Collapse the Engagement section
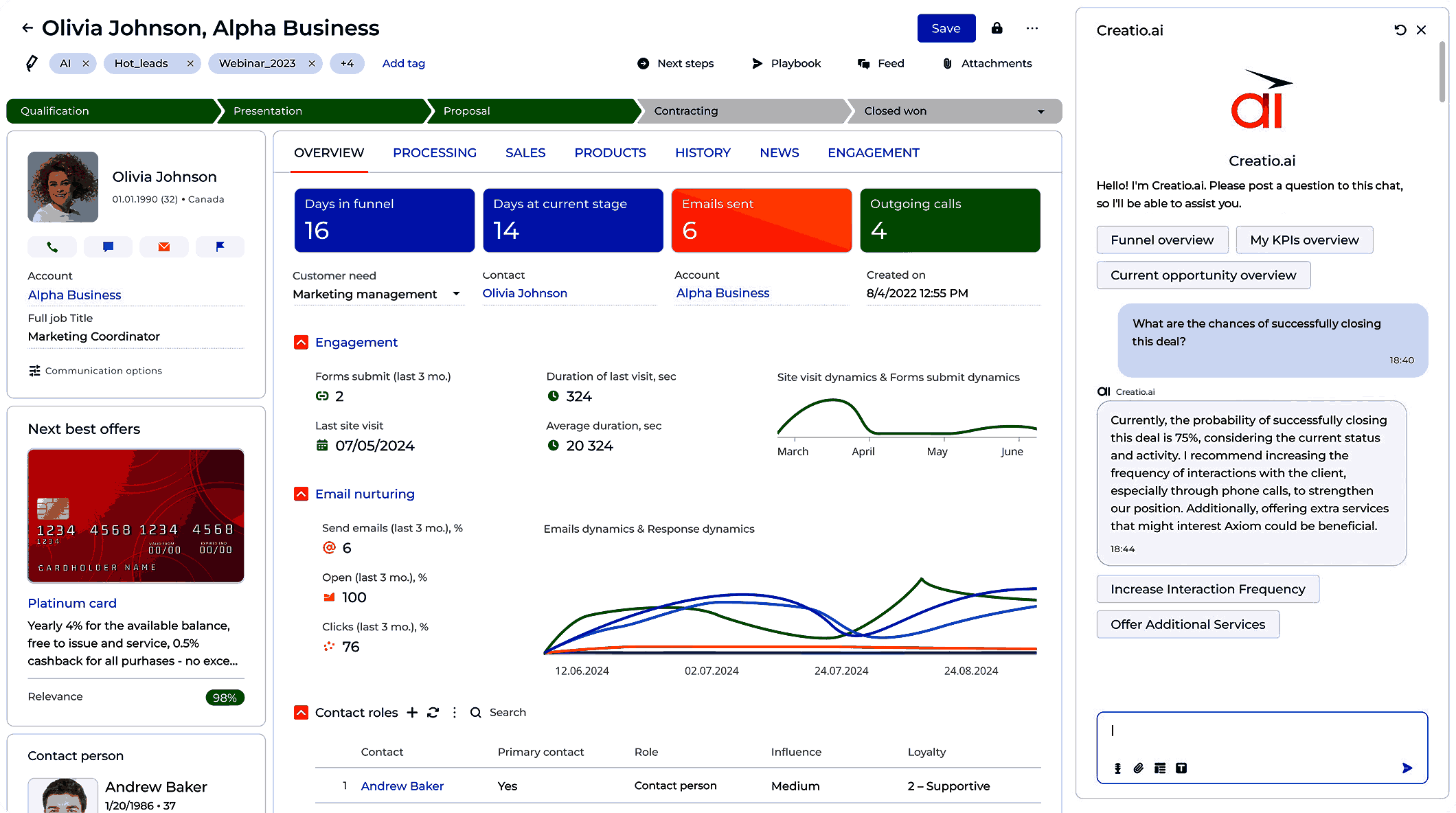 coord(301,343)
